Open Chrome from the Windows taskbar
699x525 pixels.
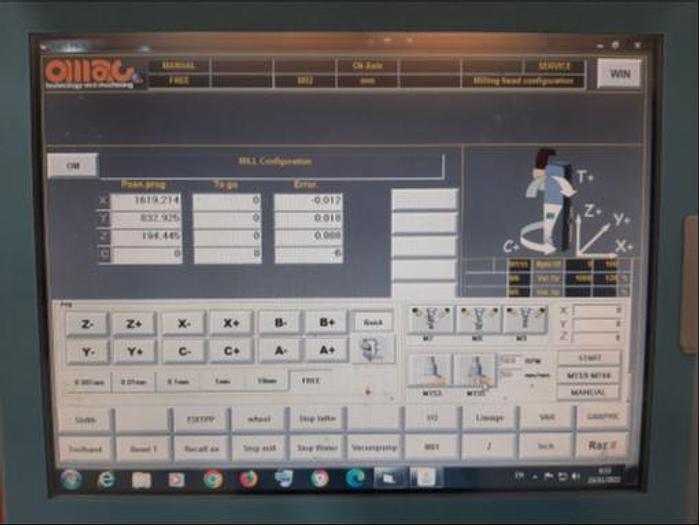213,479
